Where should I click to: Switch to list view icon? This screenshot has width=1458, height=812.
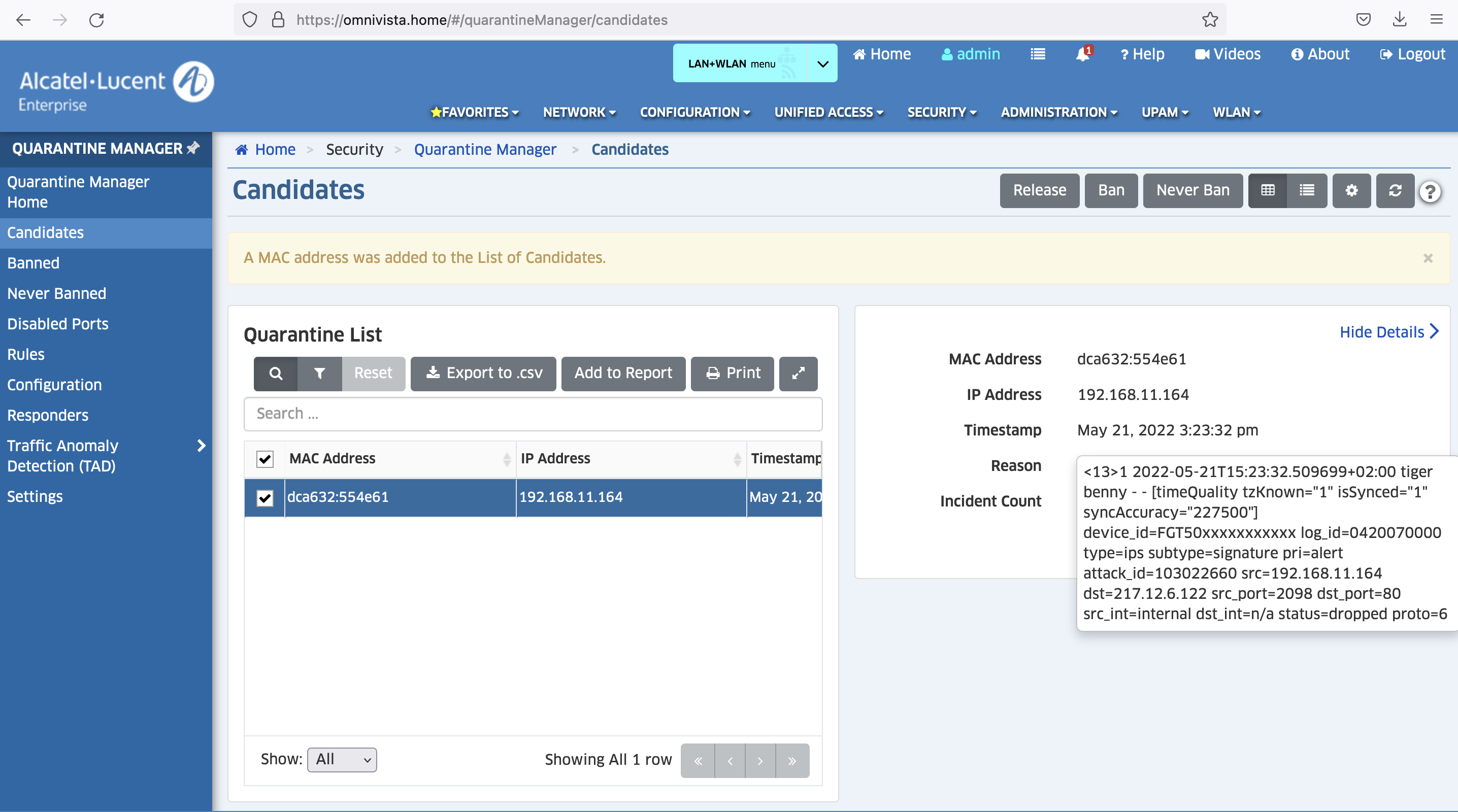(x=1306, y=190)
